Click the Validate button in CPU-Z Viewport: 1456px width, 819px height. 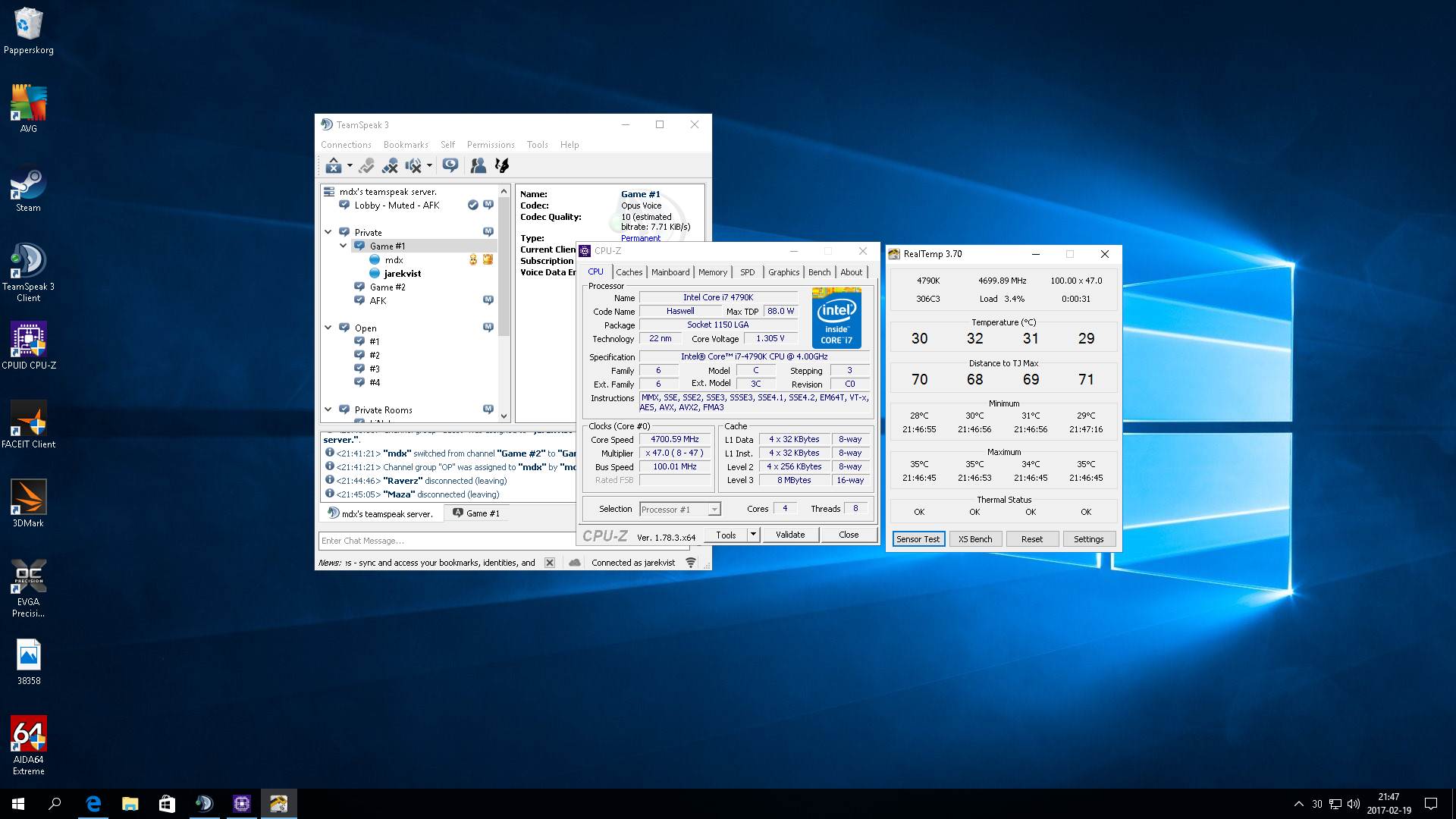click(x=790, y=535)
